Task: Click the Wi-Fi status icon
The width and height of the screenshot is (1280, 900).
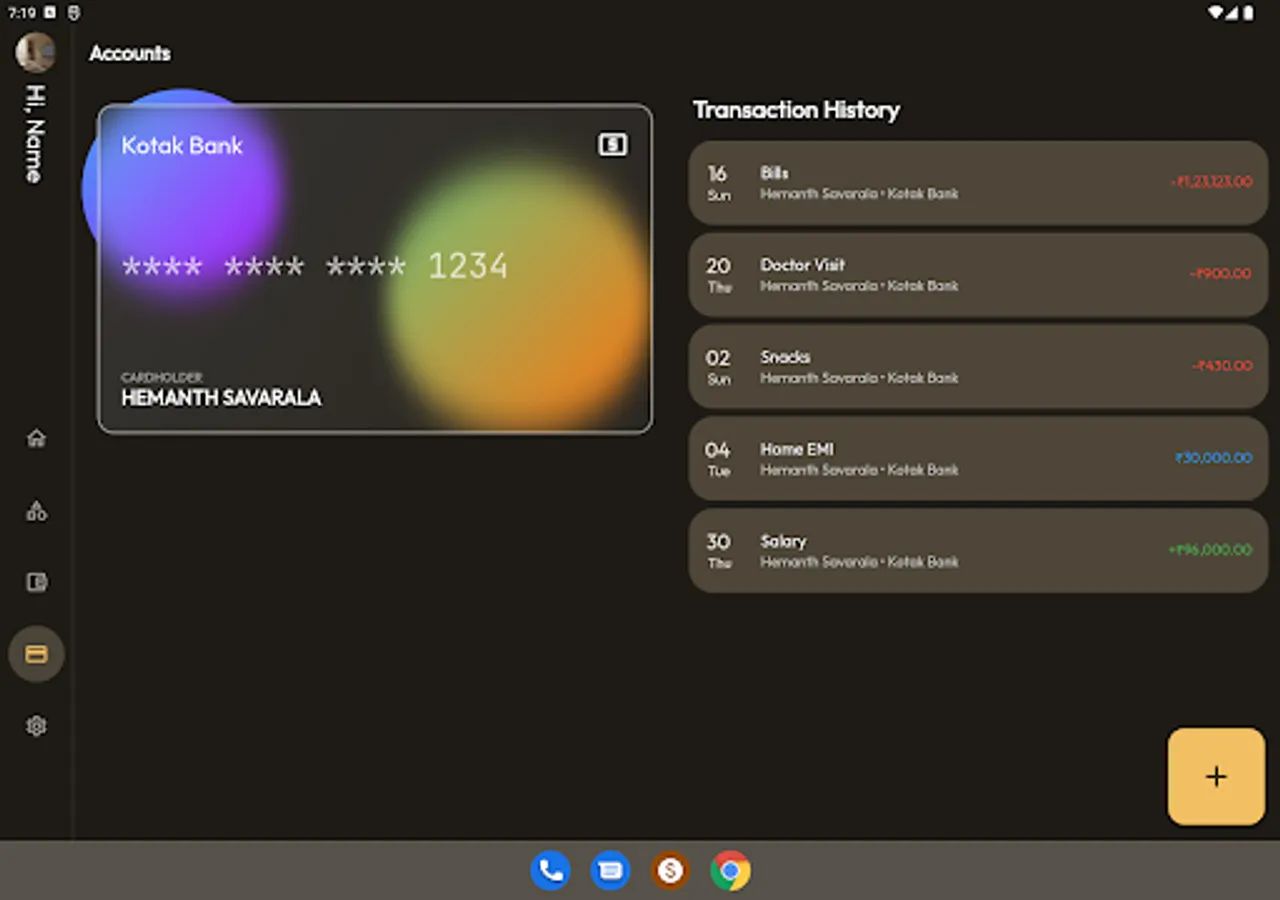Action: pyautogui.click(x=1216, y=13)
